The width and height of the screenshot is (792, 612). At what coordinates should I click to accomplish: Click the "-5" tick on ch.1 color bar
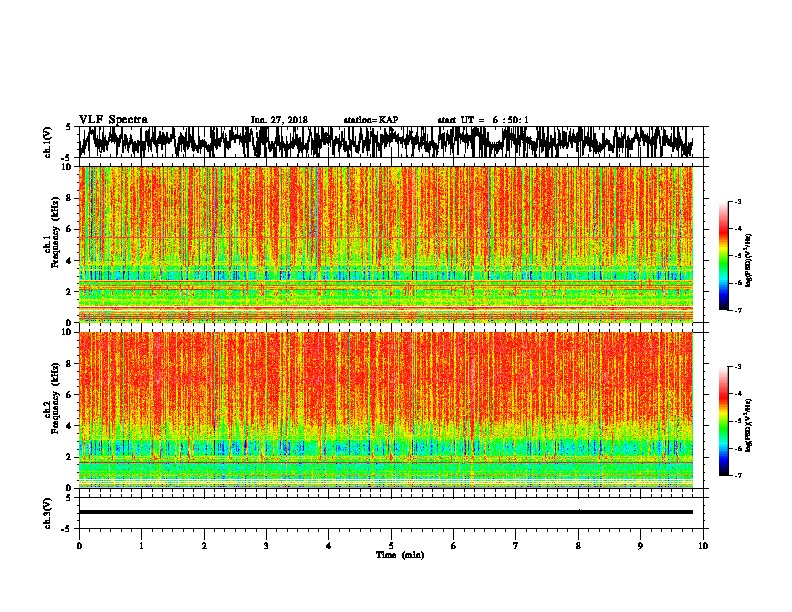(x=737, y=256)
